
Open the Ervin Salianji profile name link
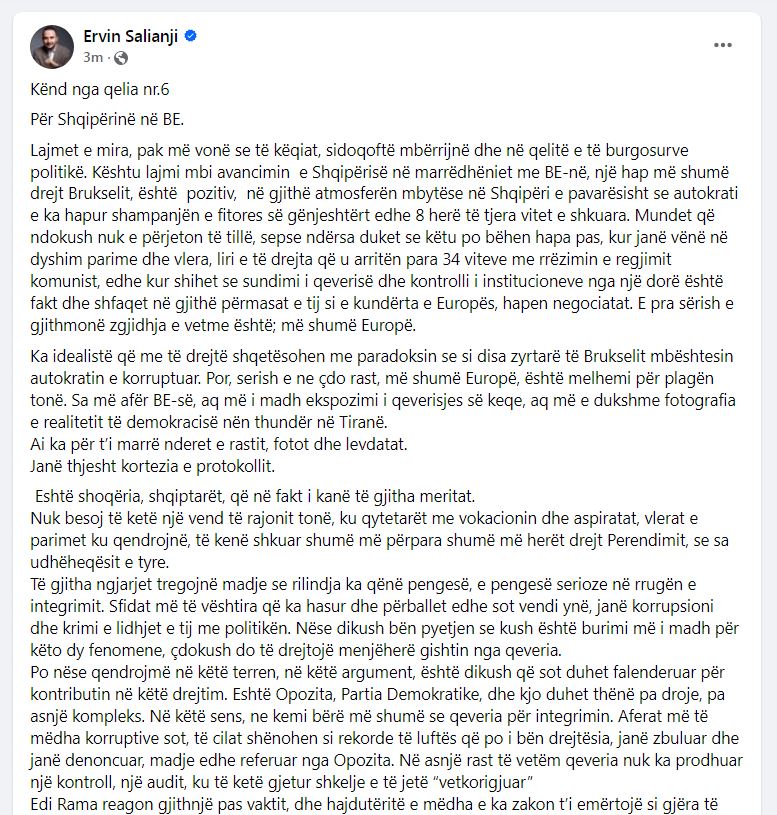click(131, 37)
